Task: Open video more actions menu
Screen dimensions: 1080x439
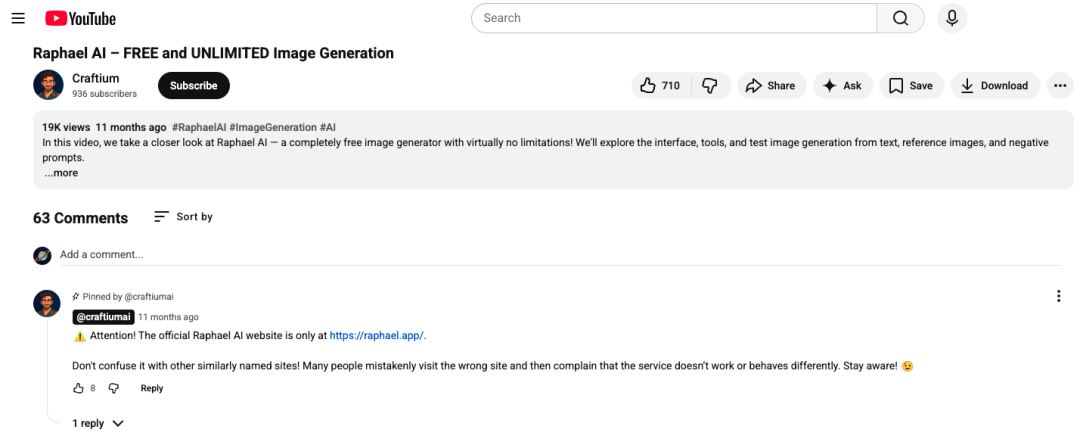Action: [x=1060, y=86]
